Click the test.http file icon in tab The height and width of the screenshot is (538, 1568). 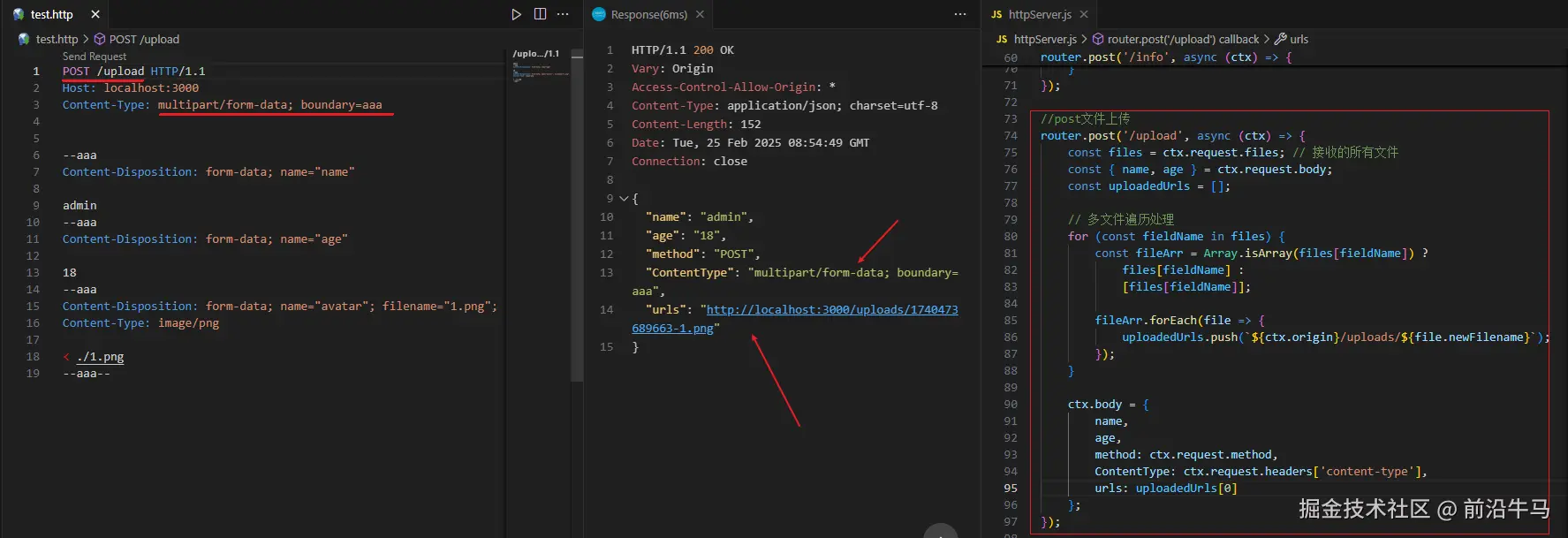pyautogui.click(x=18, y=14)
